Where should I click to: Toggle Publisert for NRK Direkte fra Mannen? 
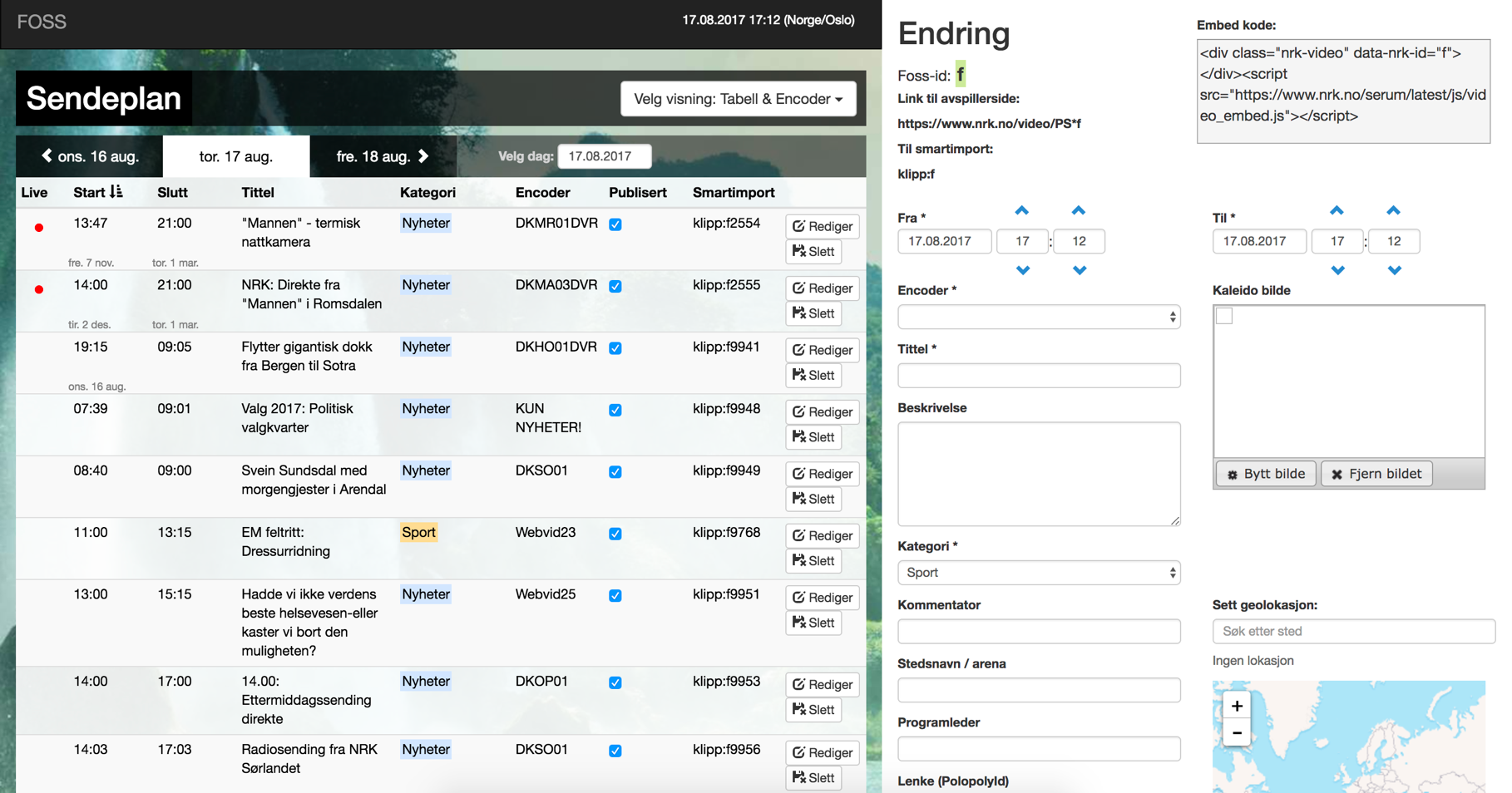(615, 286)
